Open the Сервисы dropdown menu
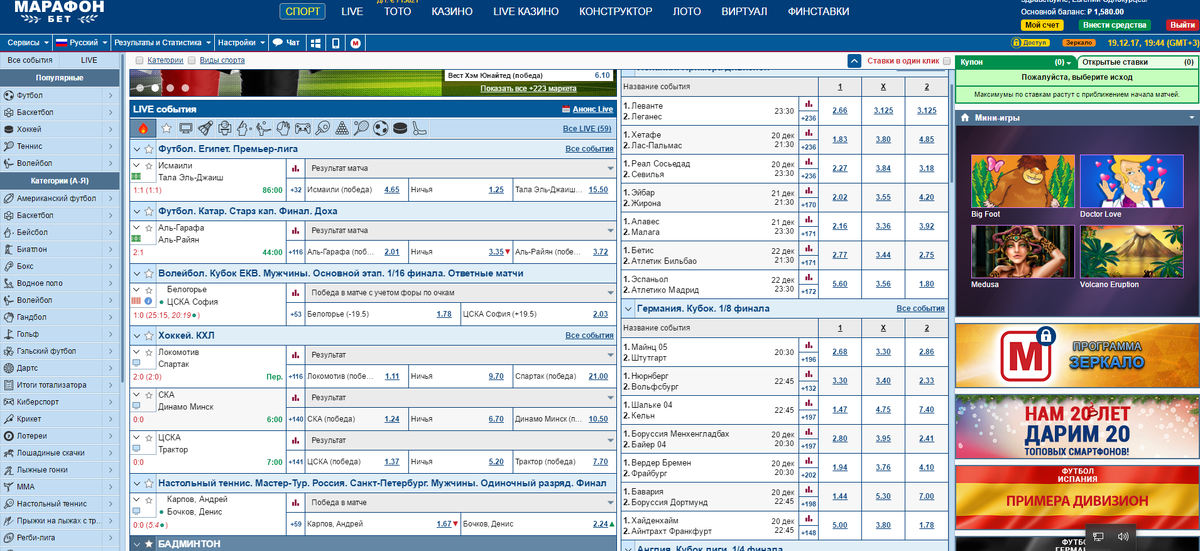This screenshot has width=1200, height=551. pyautogui.click(x=26, y=43)
